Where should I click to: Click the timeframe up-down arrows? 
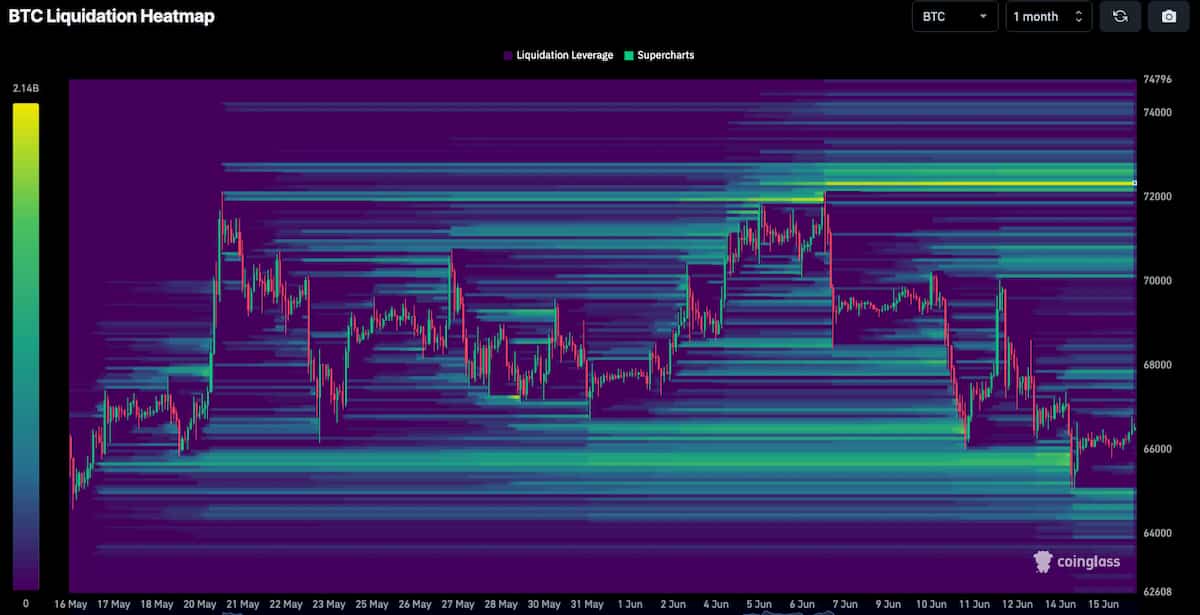coord(1078,17)
